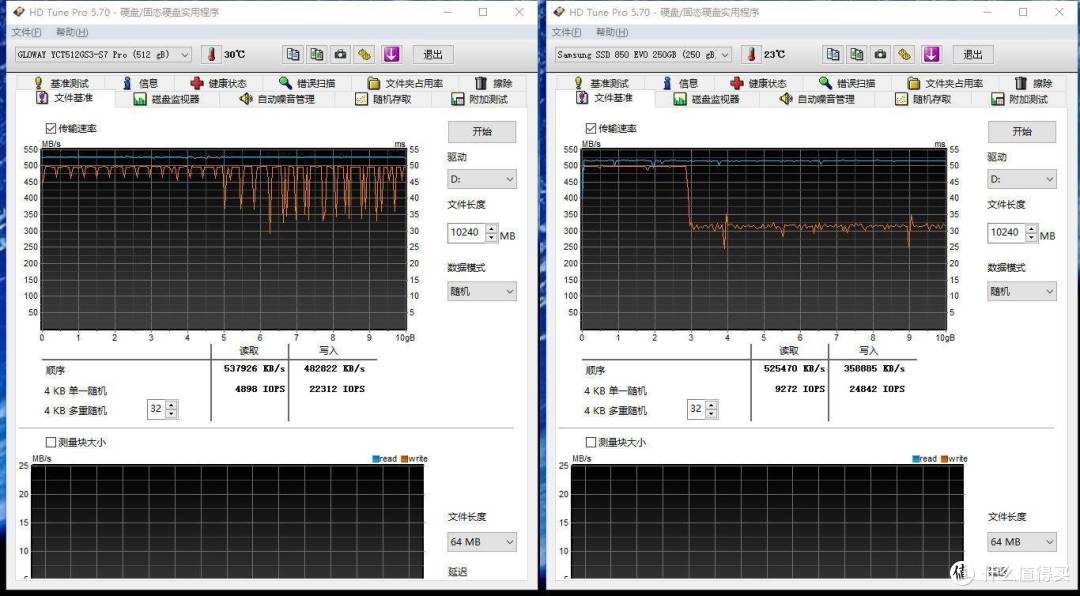Open 64 MB file length dropdown, GLOWAY window
The width and height of the screenshot is (1080, 596).
(x=481, y=542)
